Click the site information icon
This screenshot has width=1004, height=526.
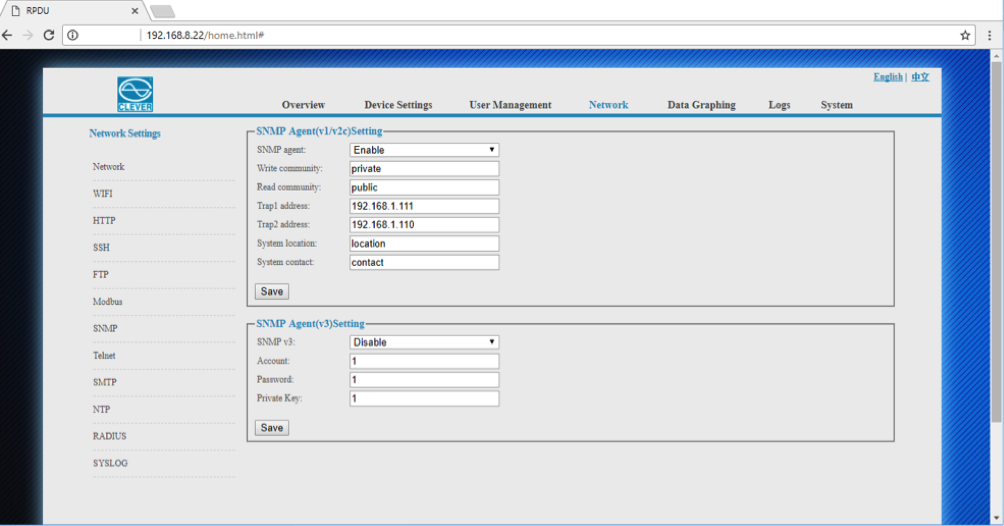tap(74, 34)
